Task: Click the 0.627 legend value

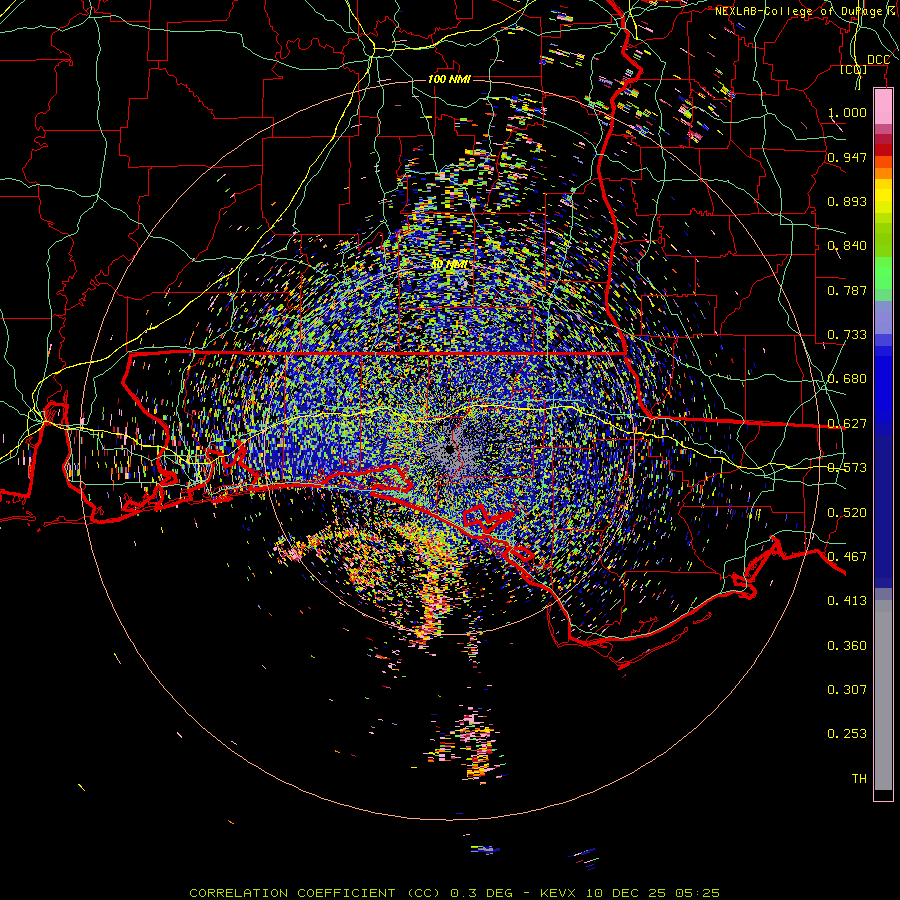Action: coord(847,424)
